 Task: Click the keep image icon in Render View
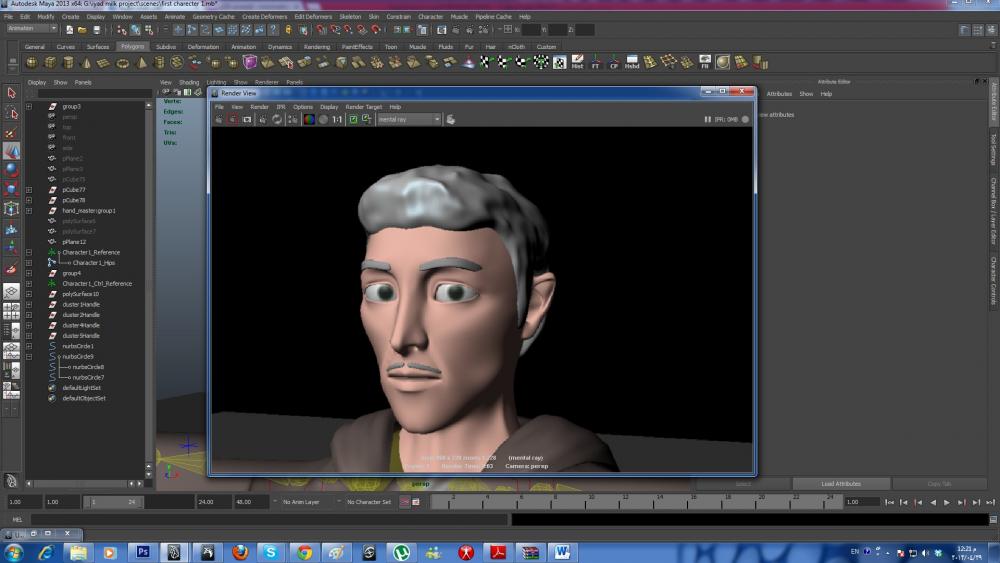(x=353, y=119)
